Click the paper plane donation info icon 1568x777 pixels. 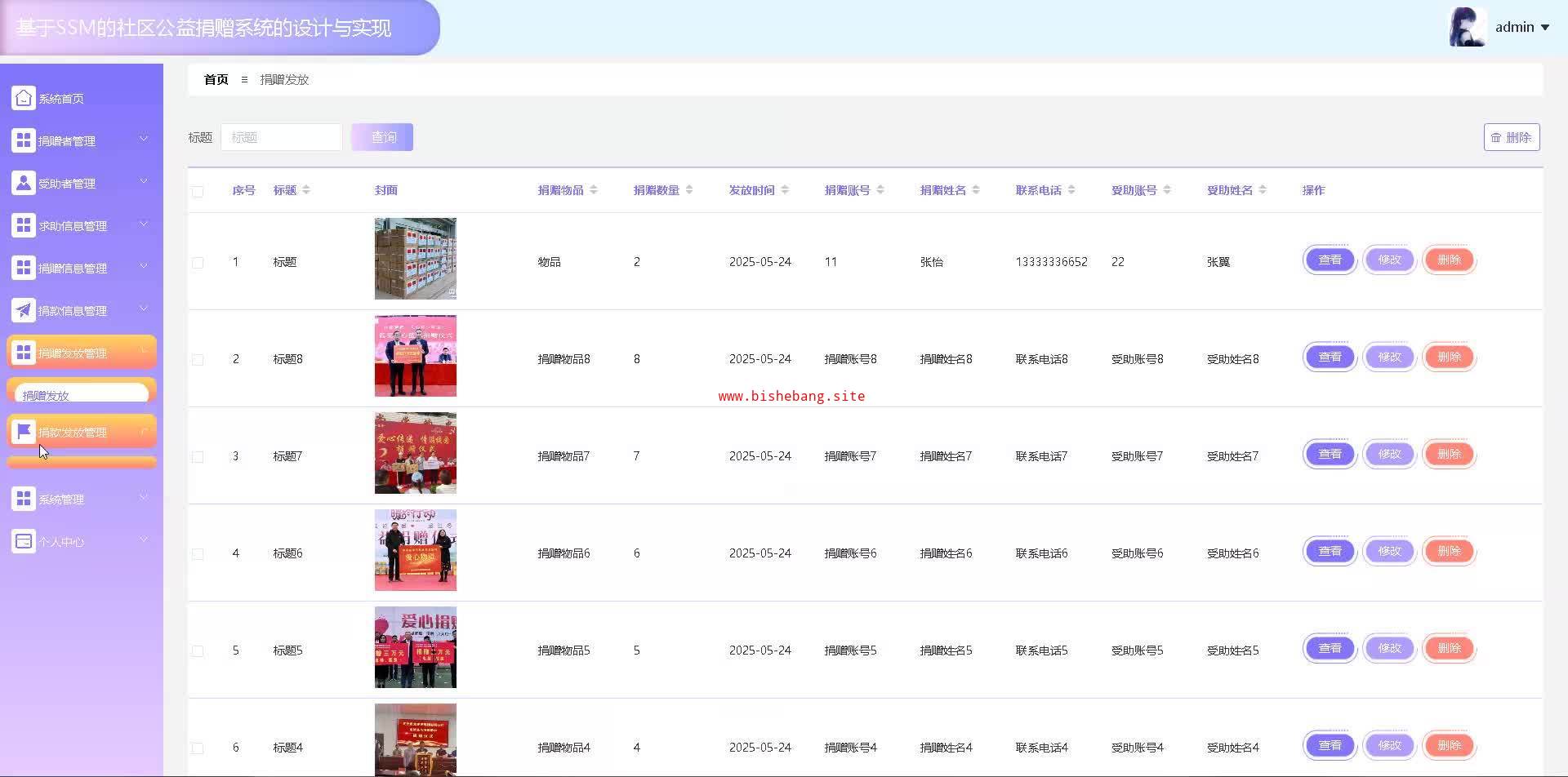(24, 310)
